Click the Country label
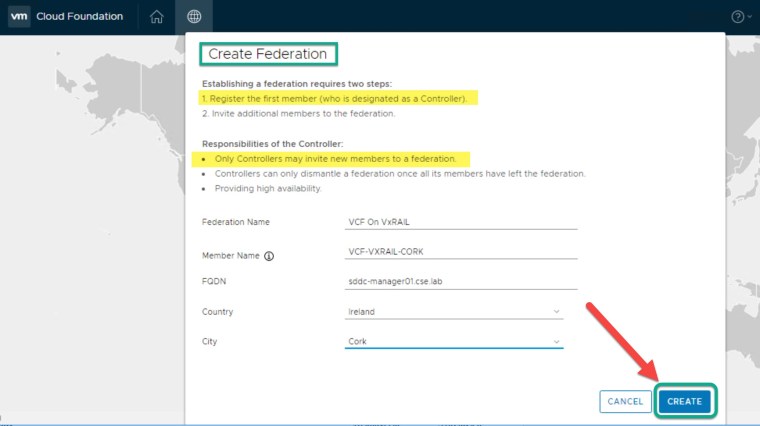 (x=217, y=312)
